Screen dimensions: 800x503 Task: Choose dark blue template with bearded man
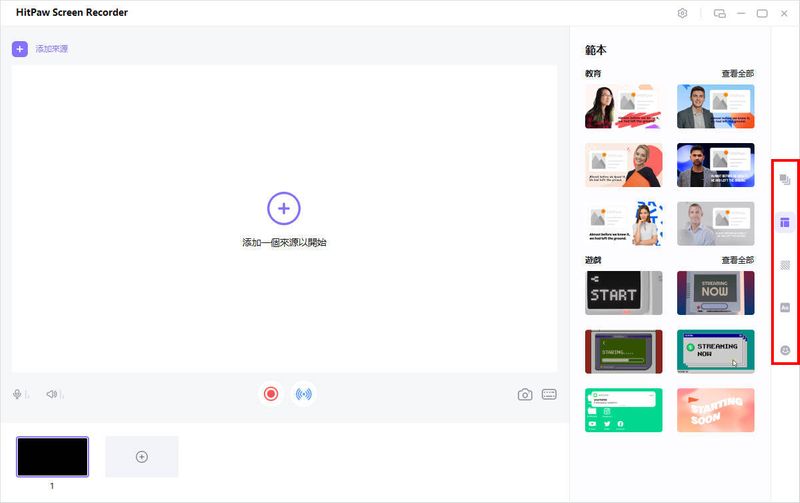[x=715, y=165]
